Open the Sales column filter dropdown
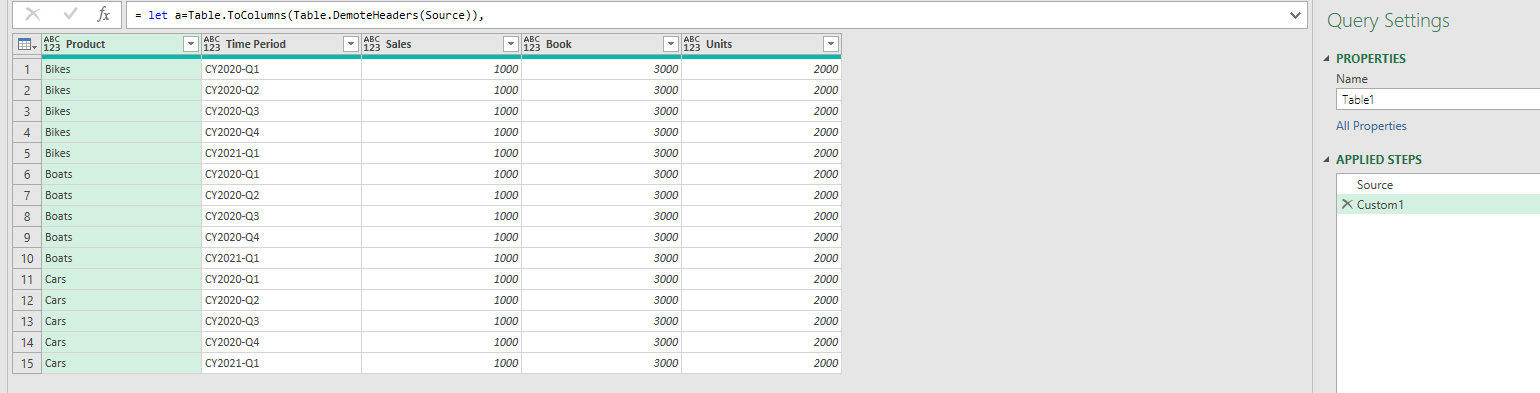The height and width of the screenshot is (393, 1540). 510,44
